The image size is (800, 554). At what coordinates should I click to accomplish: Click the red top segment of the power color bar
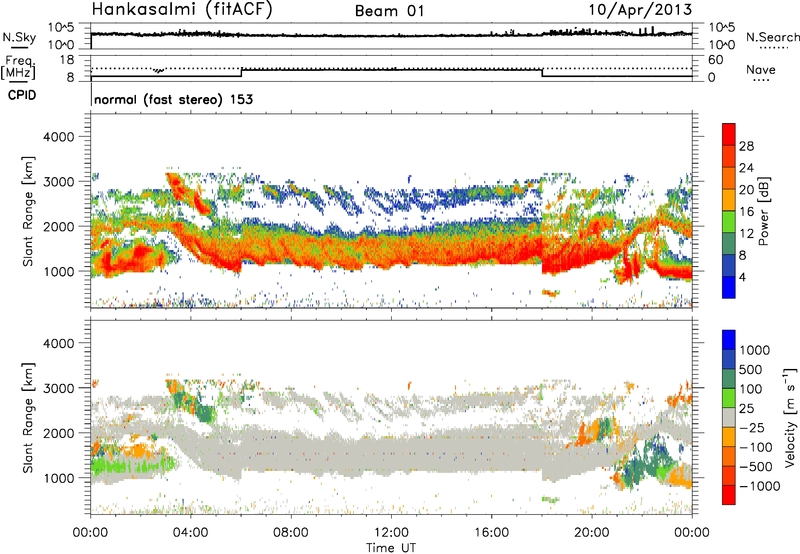coord(729,134)
